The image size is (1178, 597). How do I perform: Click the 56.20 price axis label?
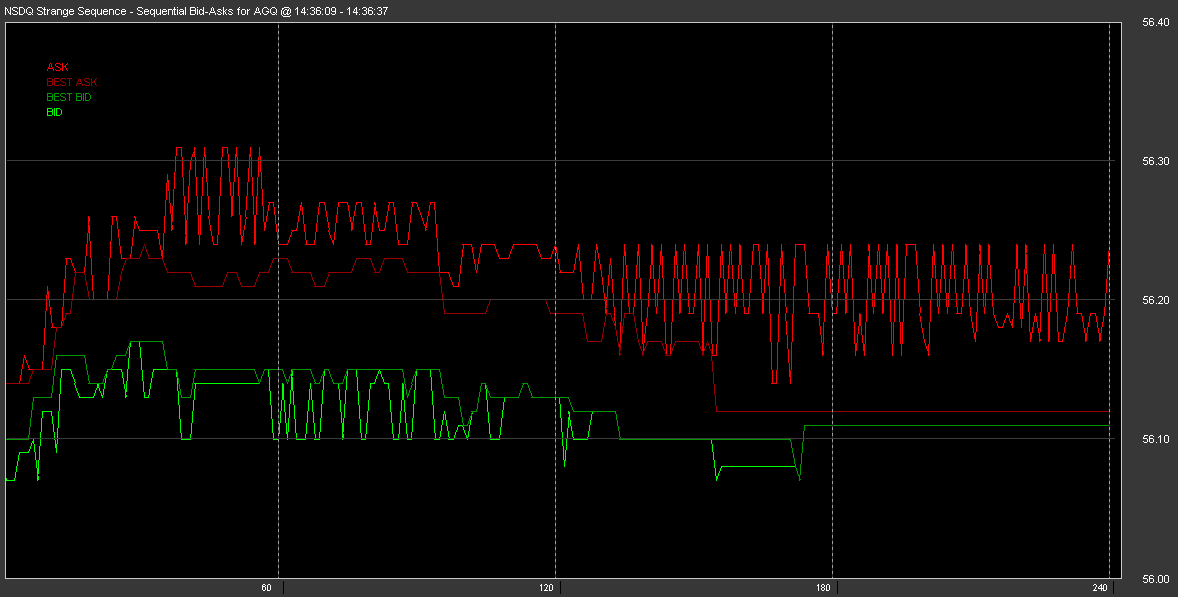coord(1155,300)
